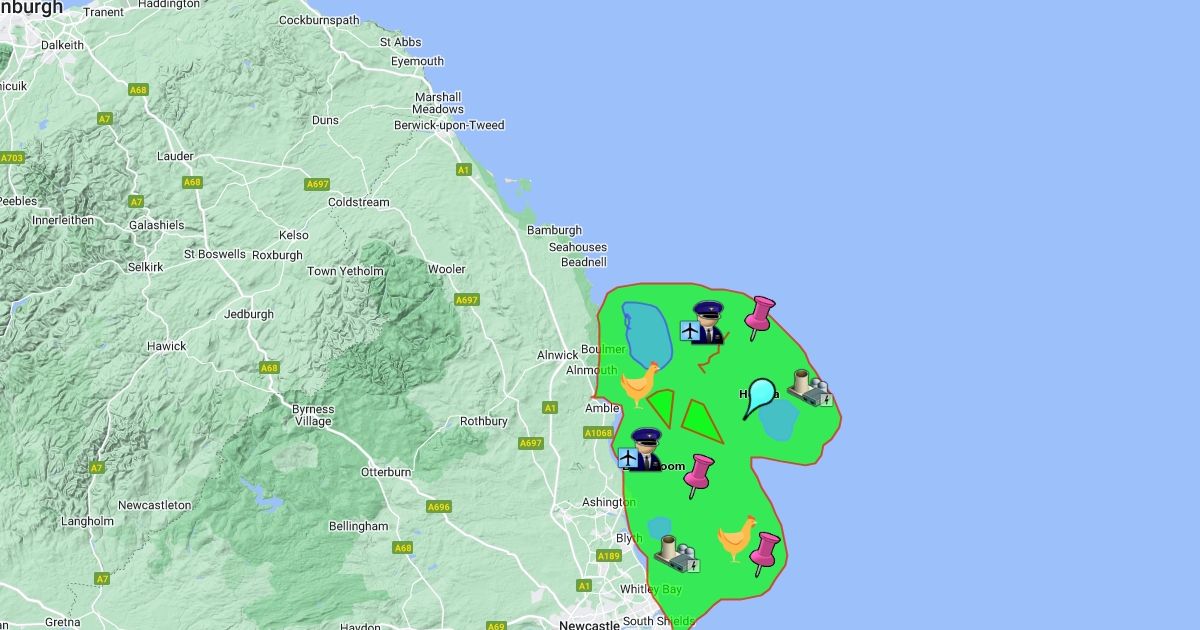Screen dimensions: 1200x630
Task: Click the Hawick town label
Action: 167,346
